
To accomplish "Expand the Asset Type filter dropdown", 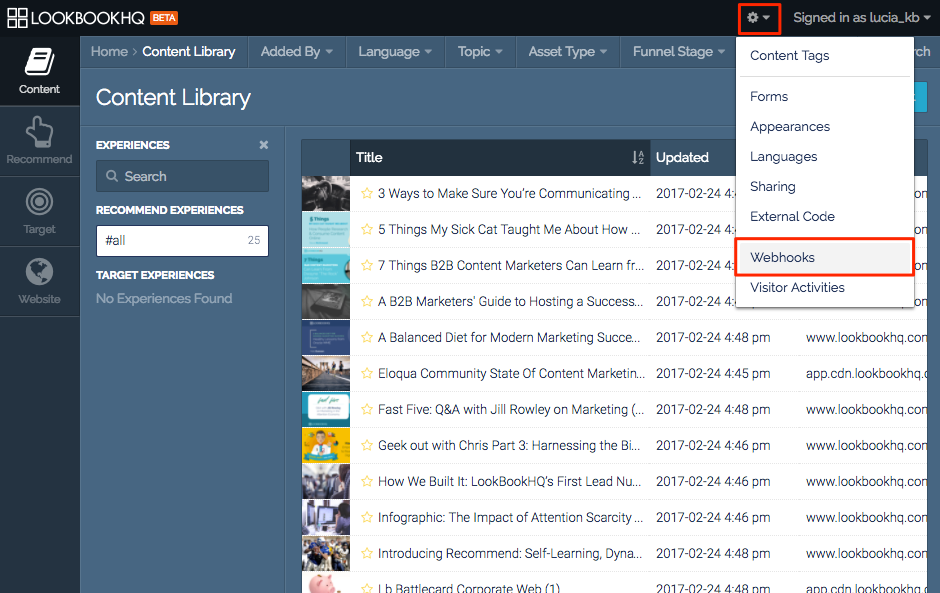I will tap(568, 52).
